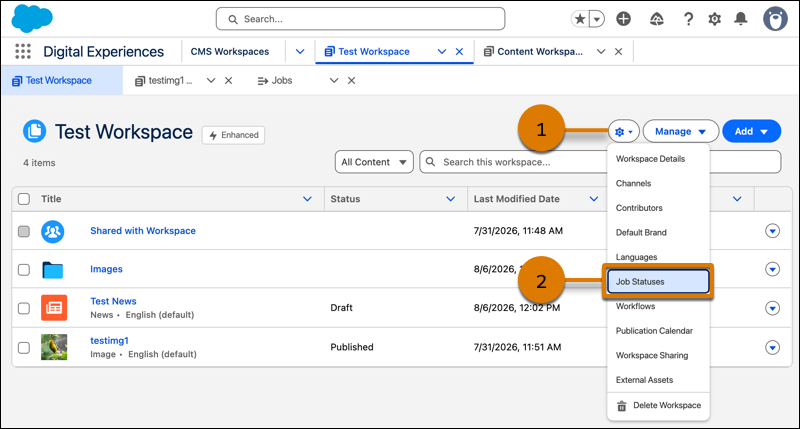Toggle the select-all checkbox in header
This screenshot has width=800, height=429.
pyautogui.click(x=24, y=199)
